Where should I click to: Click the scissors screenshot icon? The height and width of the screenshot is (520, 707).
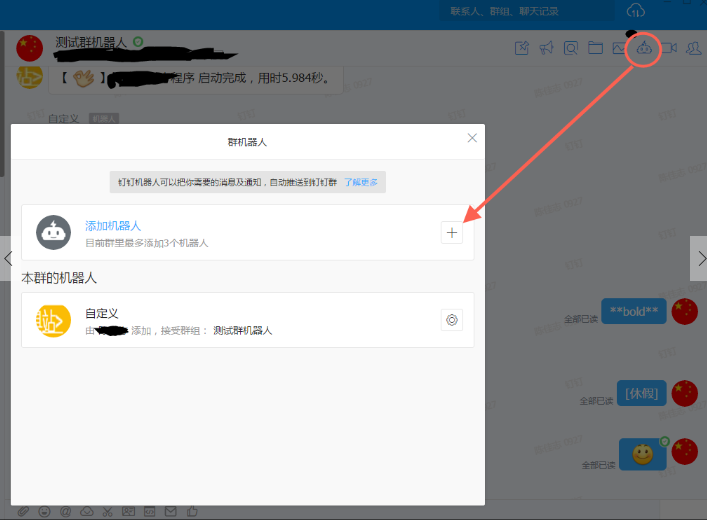pos(107,511)
